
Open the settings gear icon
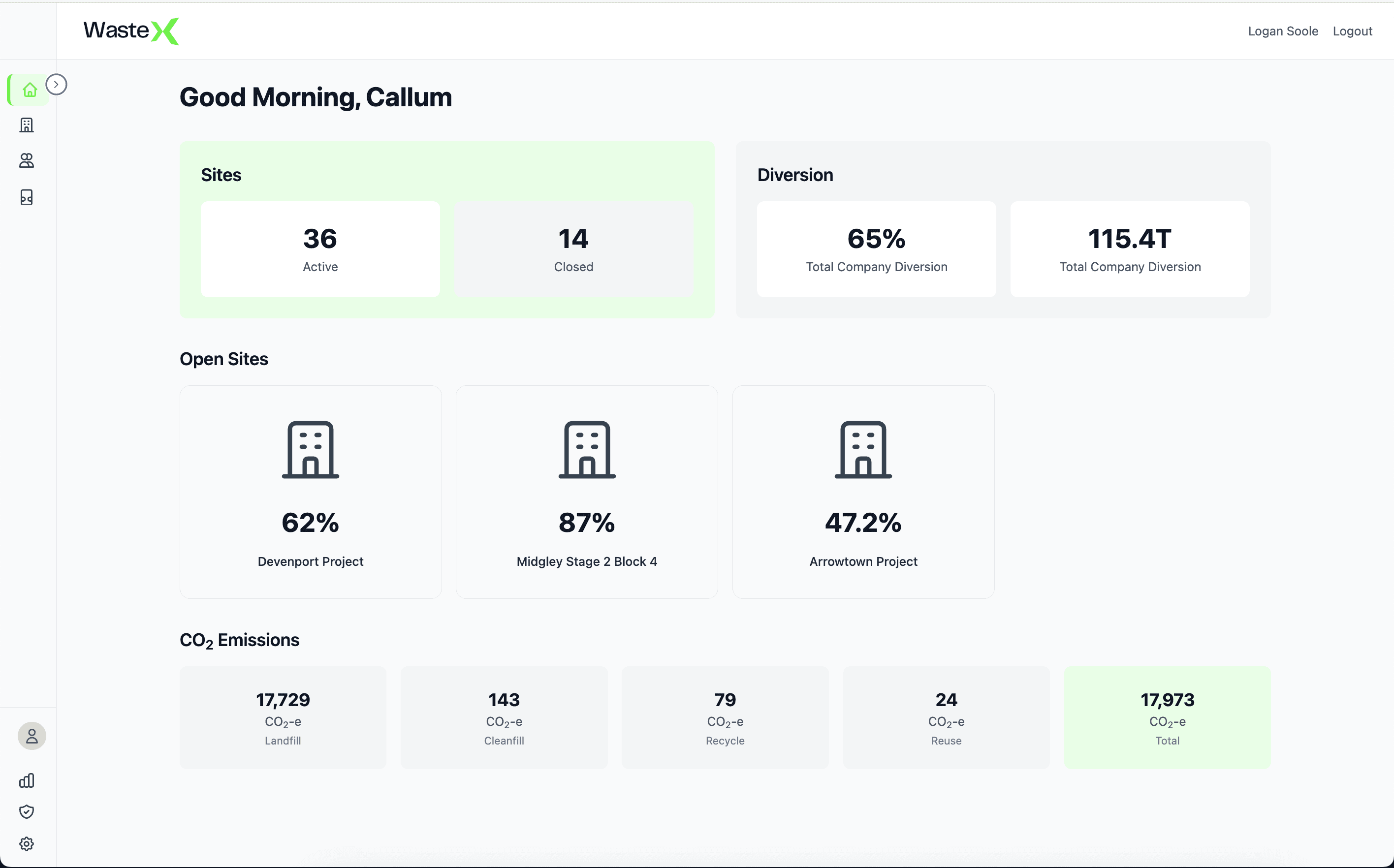pos(27,844)
